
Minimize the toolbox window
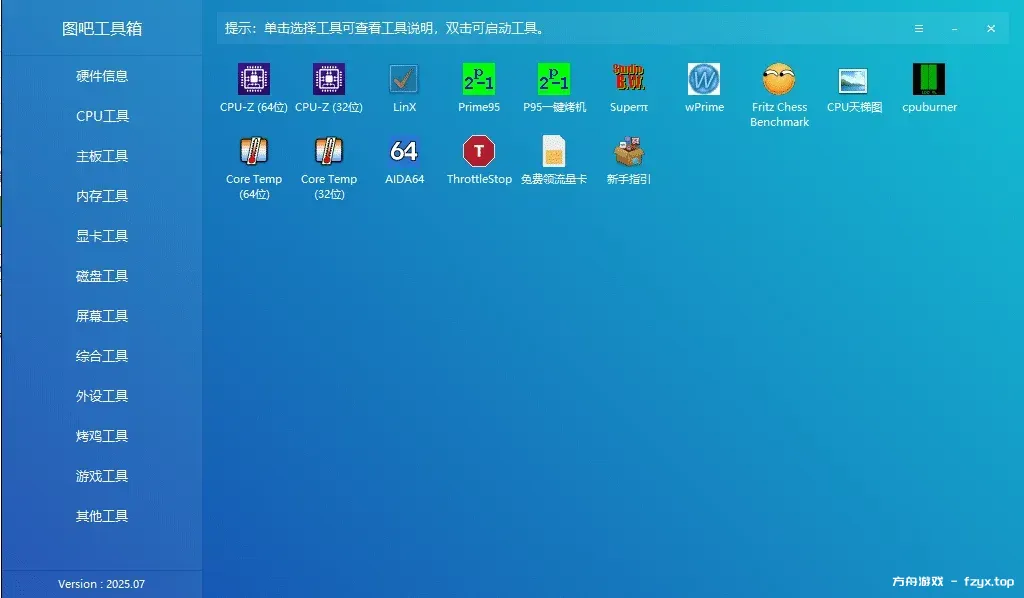tap(955, 29)
